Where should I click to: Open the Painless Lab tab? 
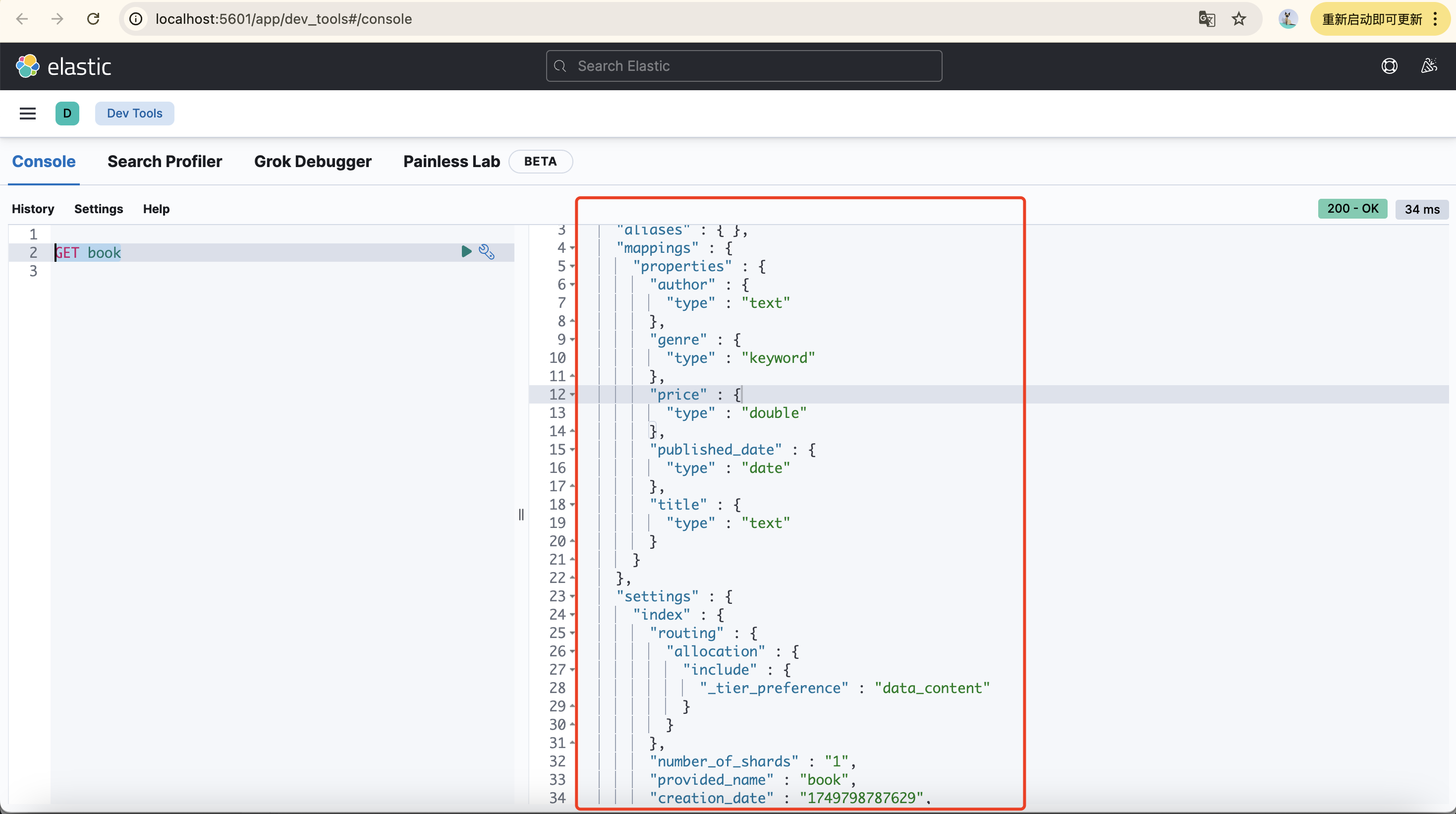pyautogui.click(x=451, y=162)
